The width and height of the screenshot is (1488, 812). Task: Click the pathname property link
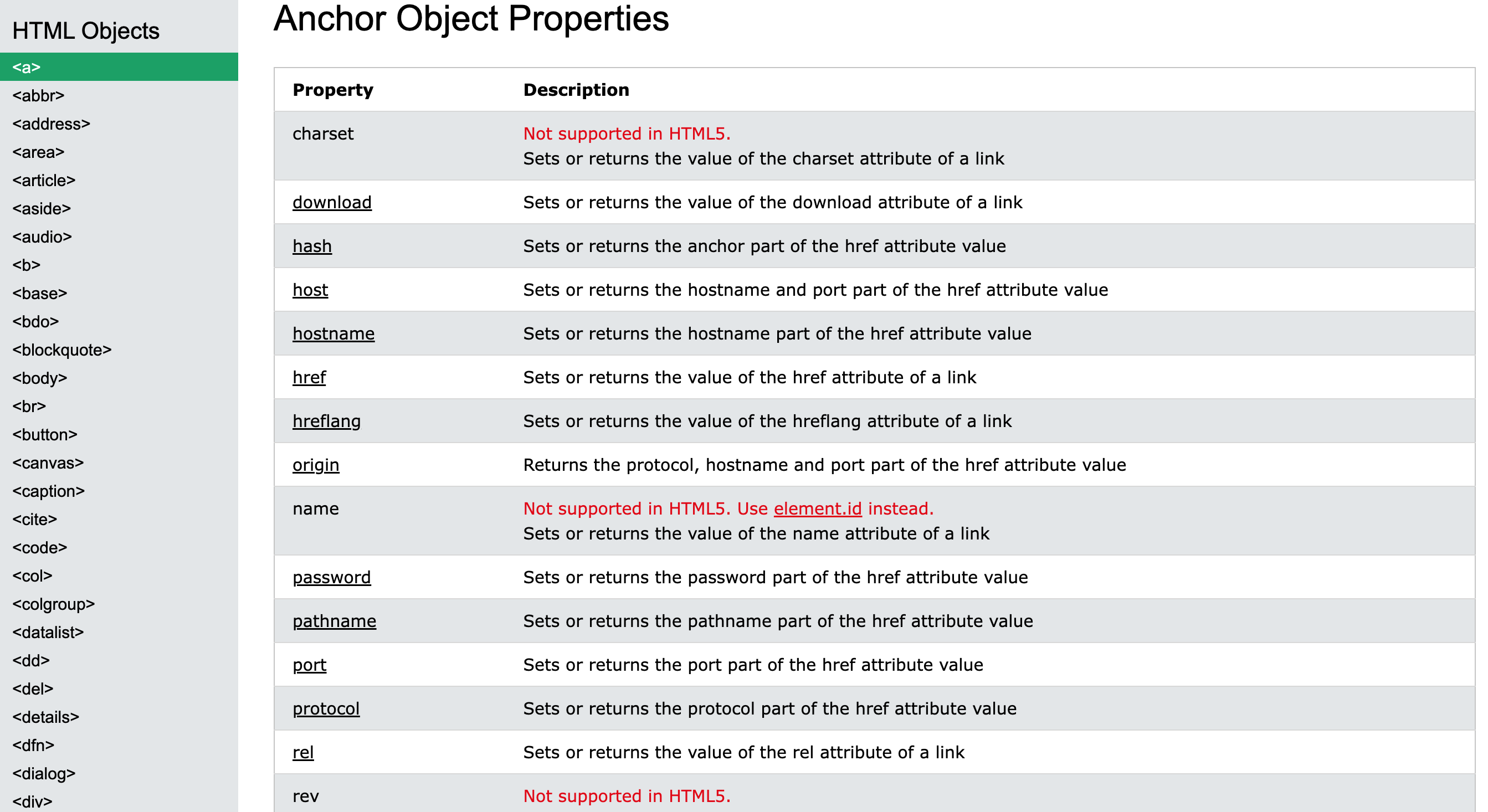(x=334, y=621)
